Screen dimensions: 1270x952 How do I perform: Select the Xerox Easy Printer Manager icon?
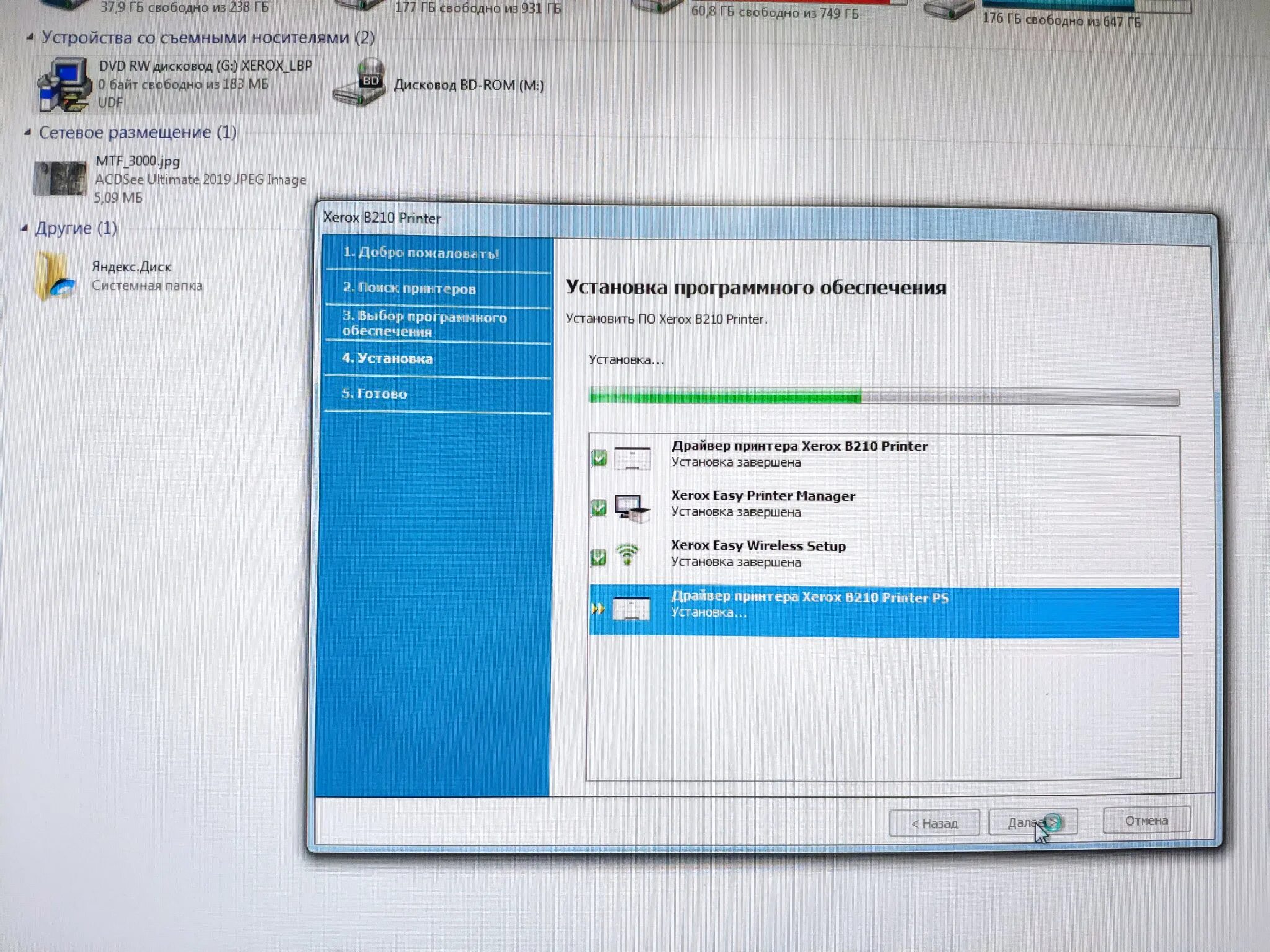[633, 508]
